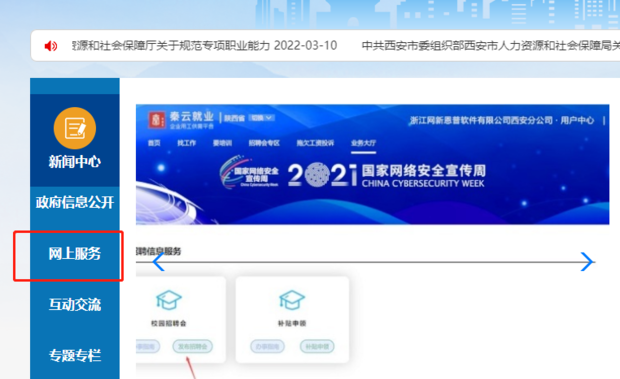Go to previous slide with left blue arrow
This screenshot has height=379, width=620.
tap(159, 262)
